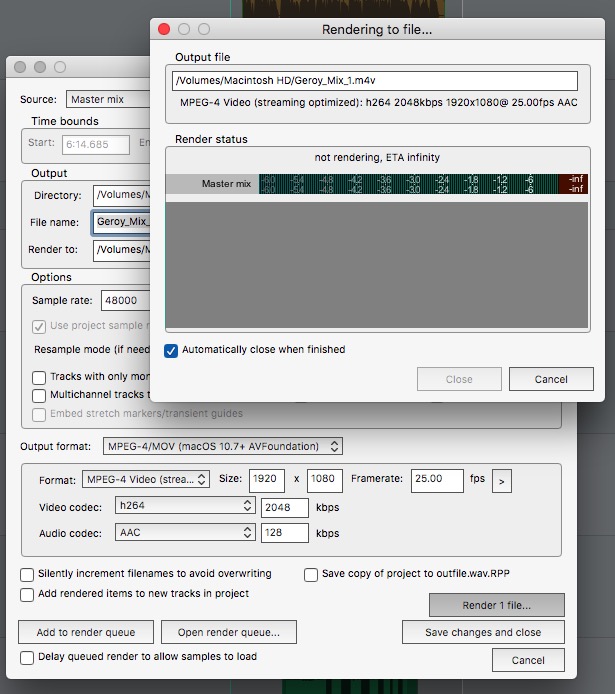The height and width of the screenshot is (694, 615).
Task: Click the Render to path field
Action: [122, 250]
